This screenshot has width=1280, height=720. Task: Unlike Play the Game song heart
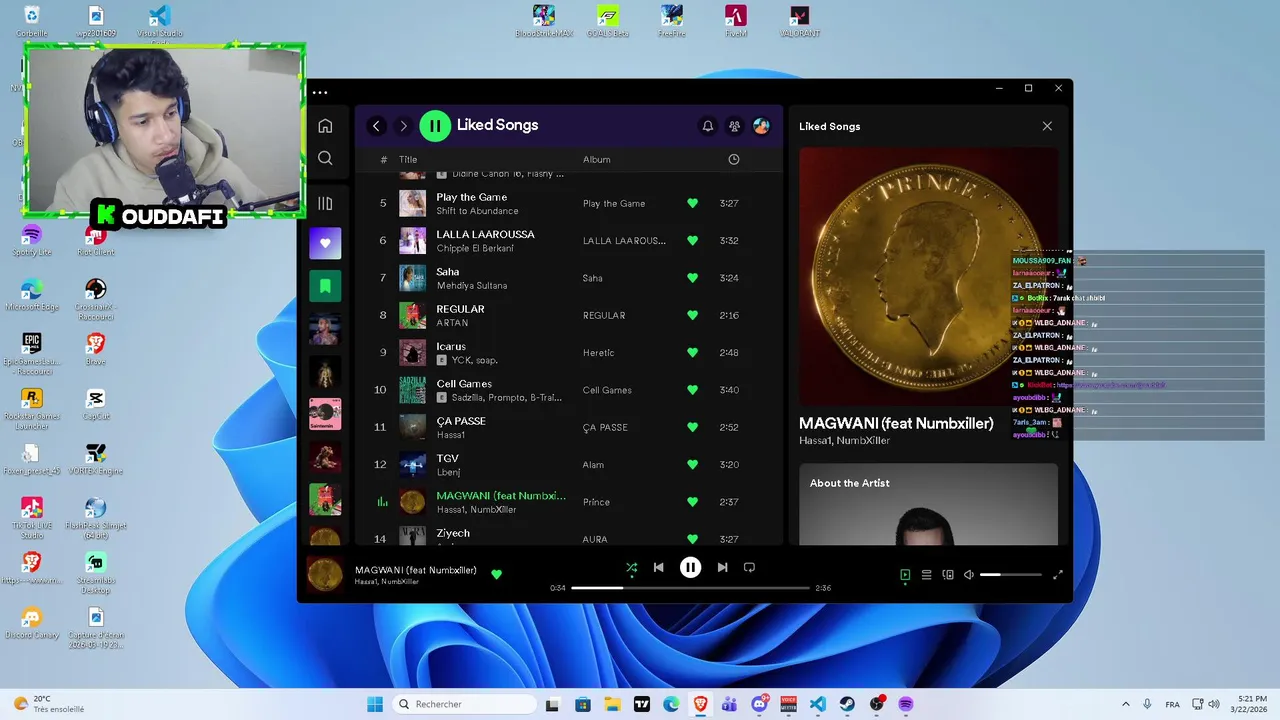[x=692, y=203]
